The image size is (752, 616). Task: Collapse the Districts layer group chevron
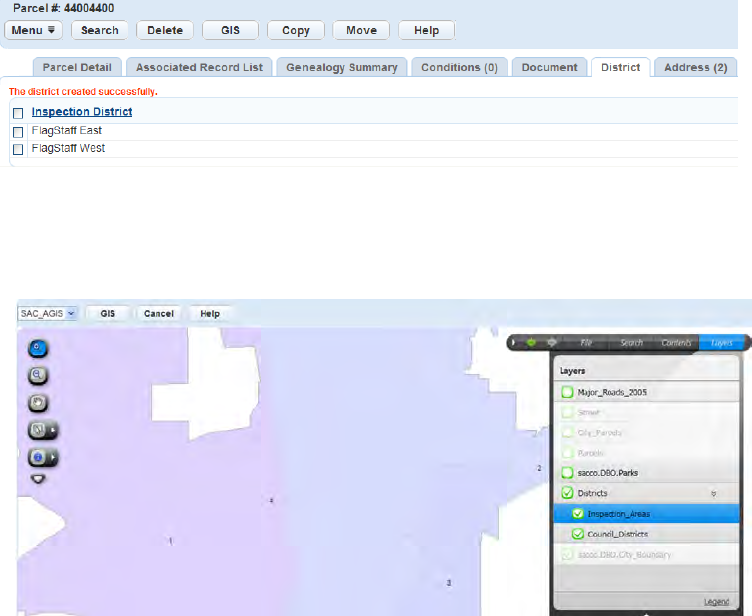point(714,494)
